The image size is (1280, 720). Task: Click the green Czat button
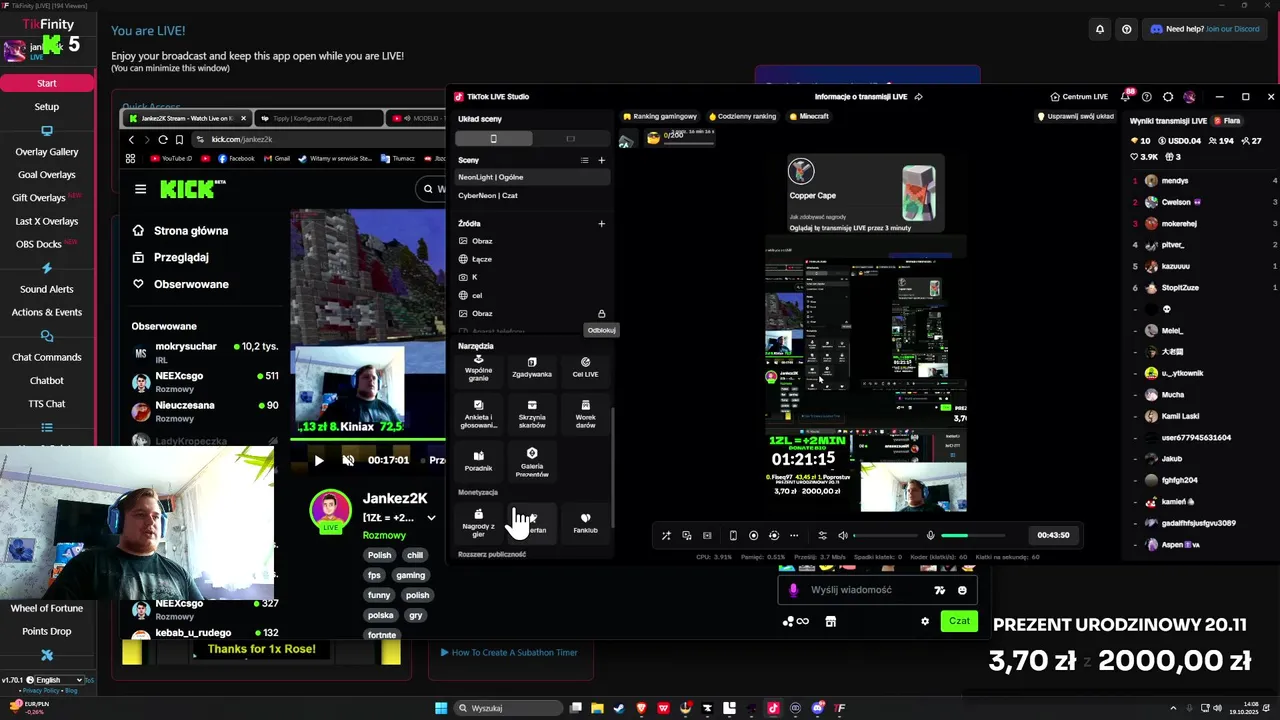coord(959,621)
